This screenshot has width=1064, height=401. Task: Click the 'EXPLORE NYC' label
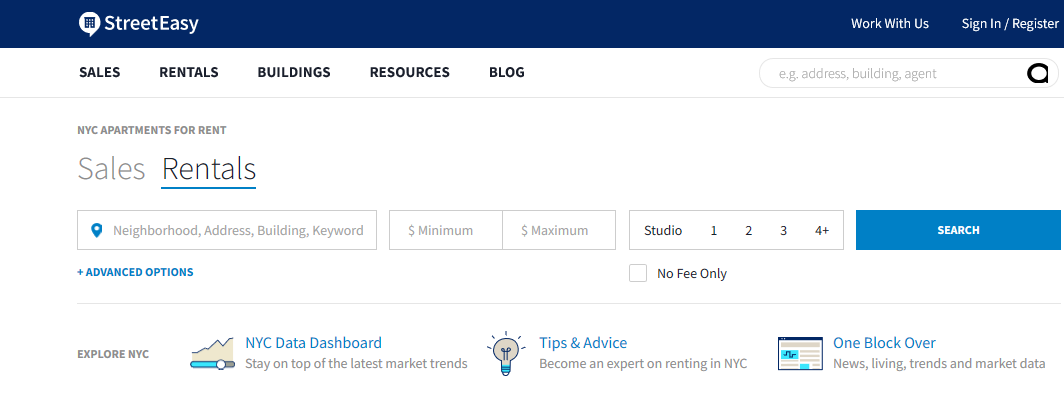[113, 354]
